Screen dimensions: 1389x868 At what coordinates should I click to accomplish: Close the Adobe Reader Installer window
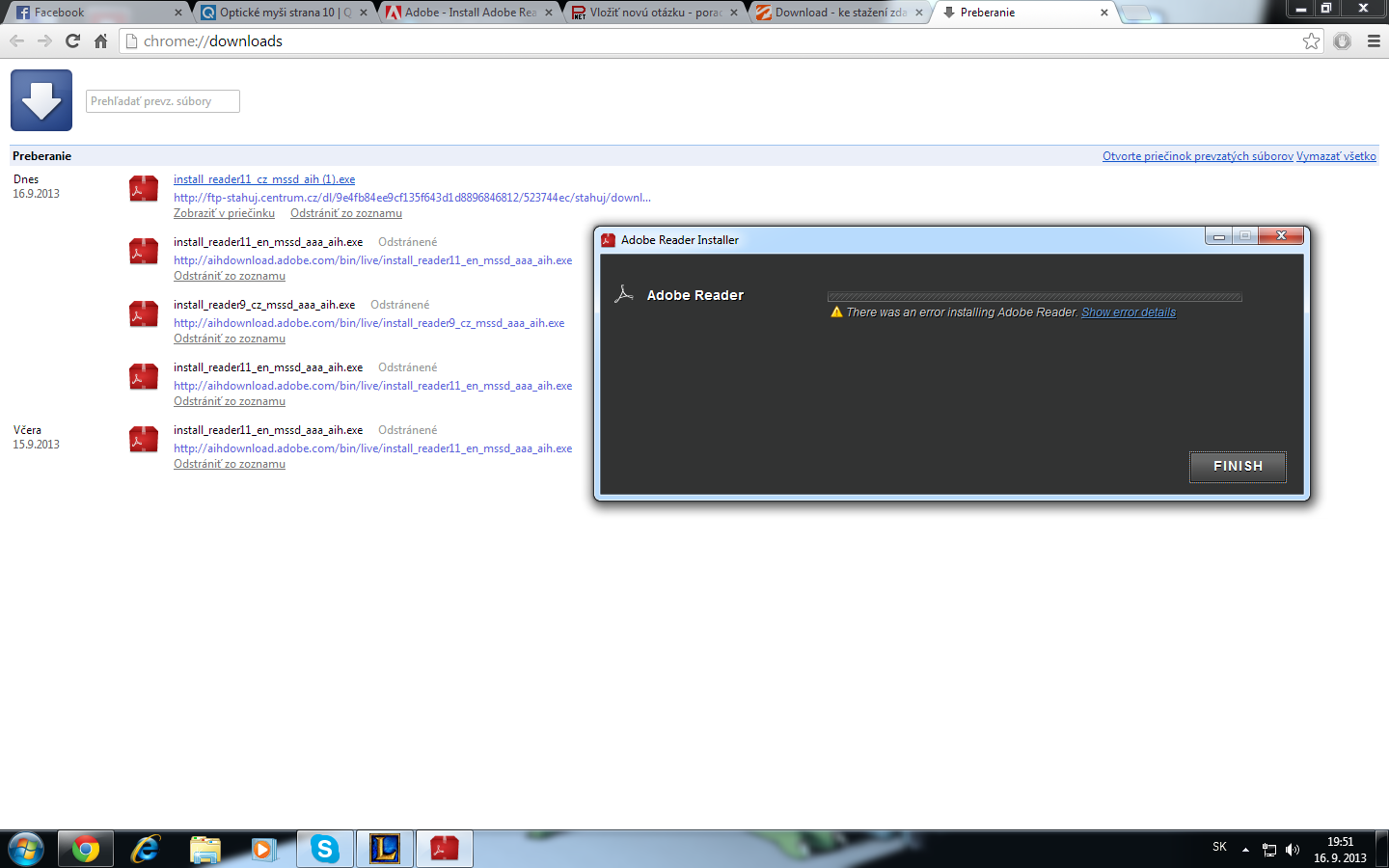pyautogui.click(x=1281, y=236)
